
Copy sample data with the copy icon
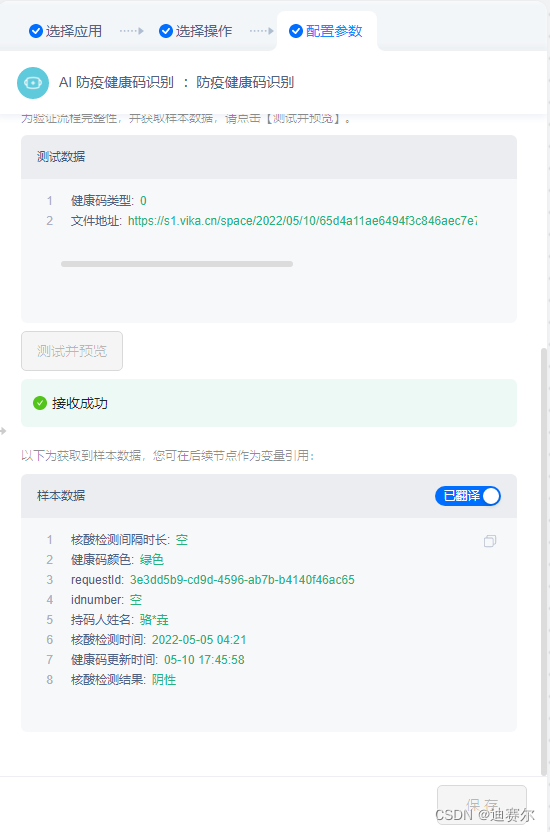[x=490, y=541]
